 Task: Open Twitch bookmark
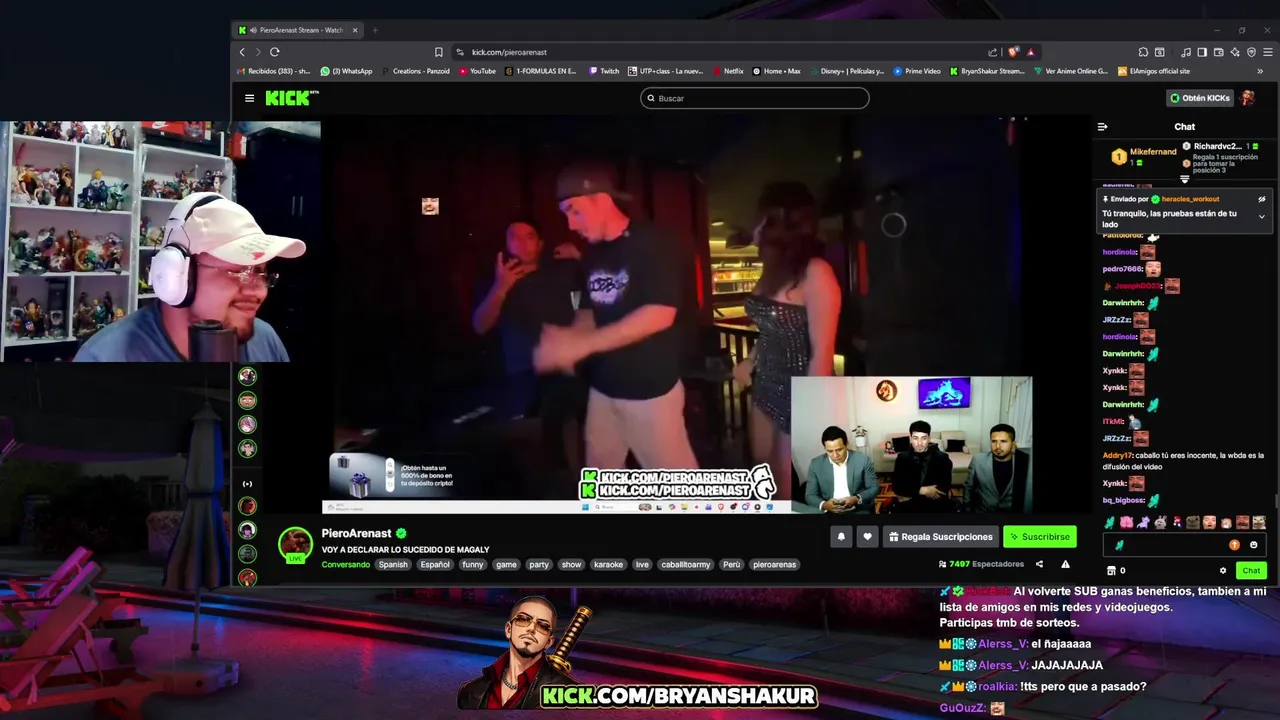(604, 71)
